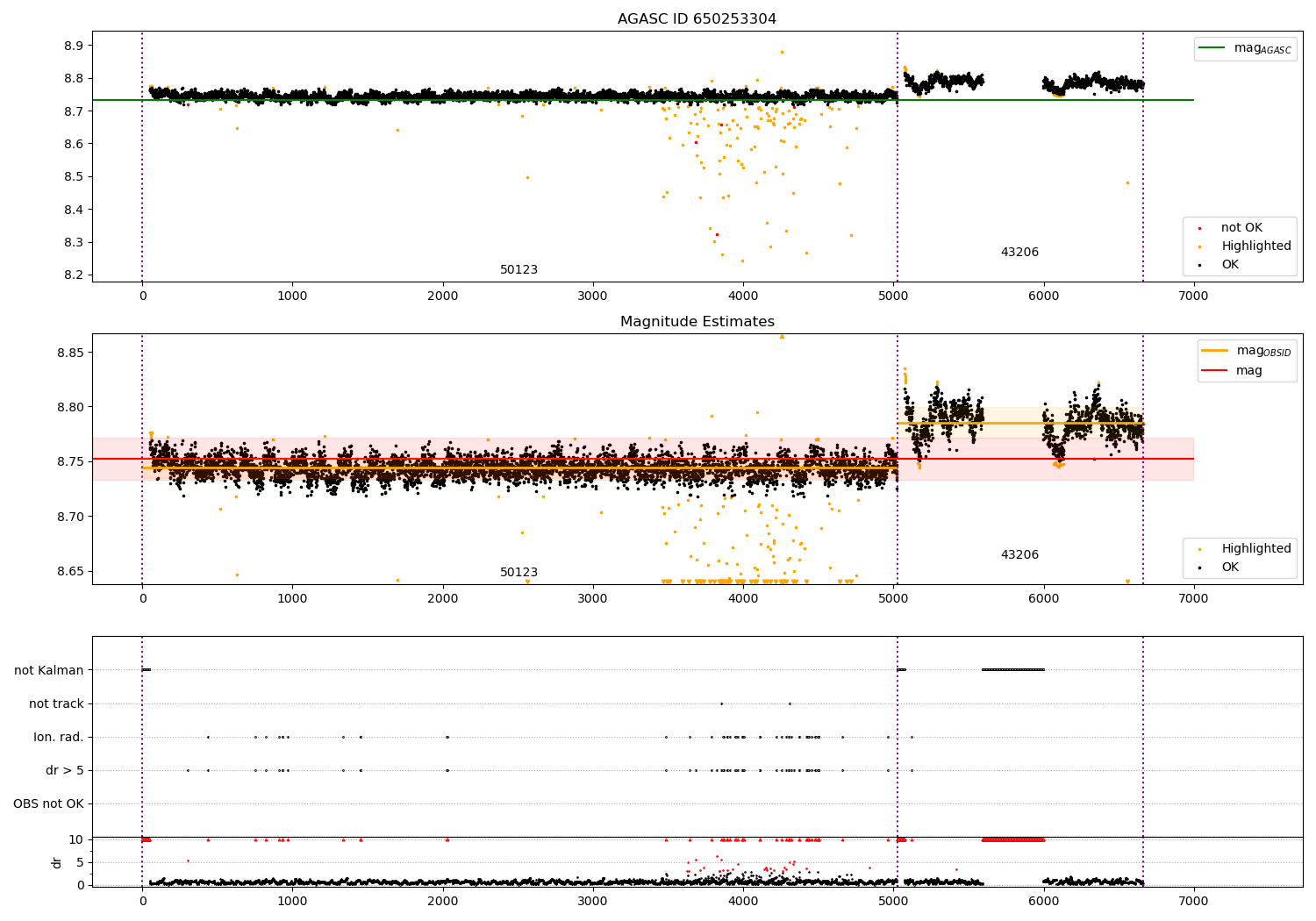1316x921 pixels.
Task: Click the '6000' tick under the top plot
Action: (x=1043, y=296)
